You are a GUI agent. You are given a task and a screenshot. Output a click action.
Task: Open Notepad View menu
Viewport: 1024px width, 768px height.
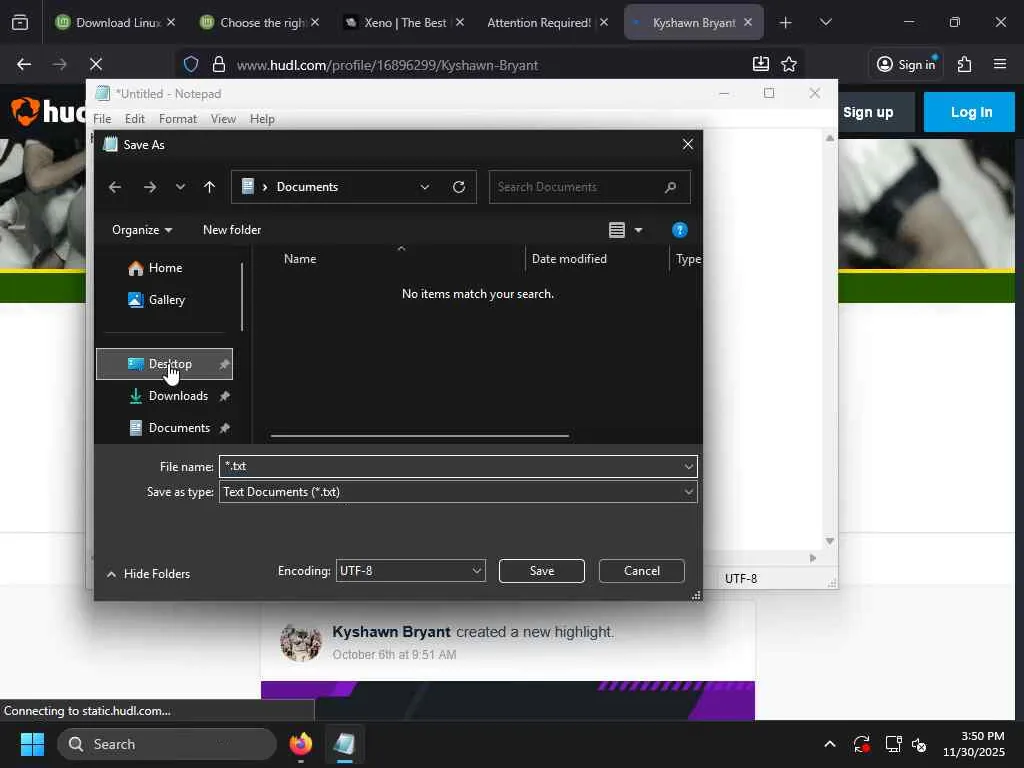(223, 119)
